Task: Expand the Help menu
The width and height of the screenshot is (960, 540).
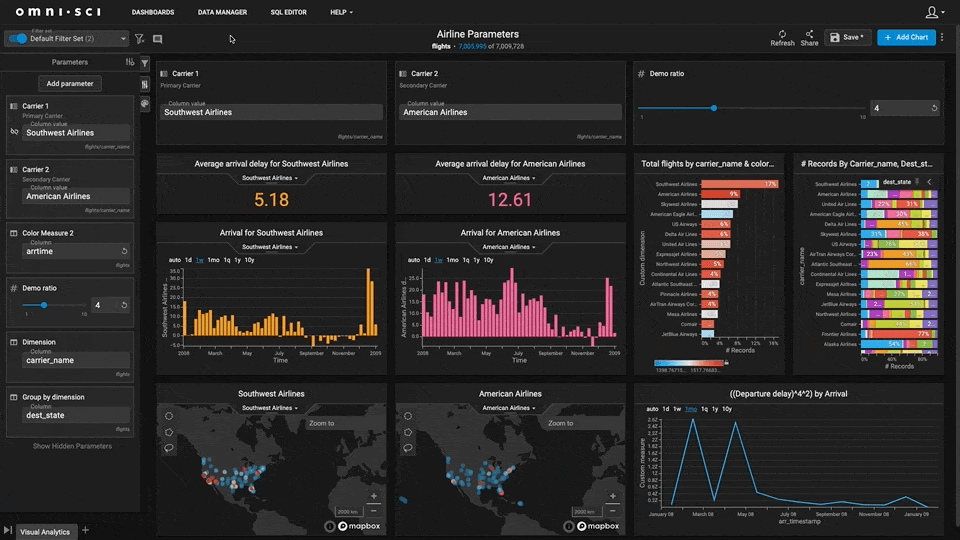Action: (x=341, y=12)
